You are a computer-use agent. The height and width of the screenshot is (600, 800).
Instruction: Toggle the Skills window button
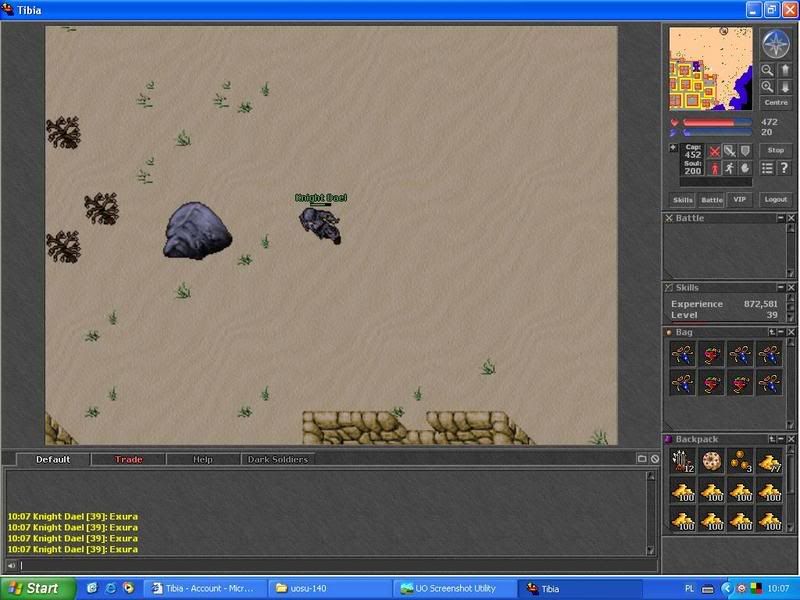point(682,199)
